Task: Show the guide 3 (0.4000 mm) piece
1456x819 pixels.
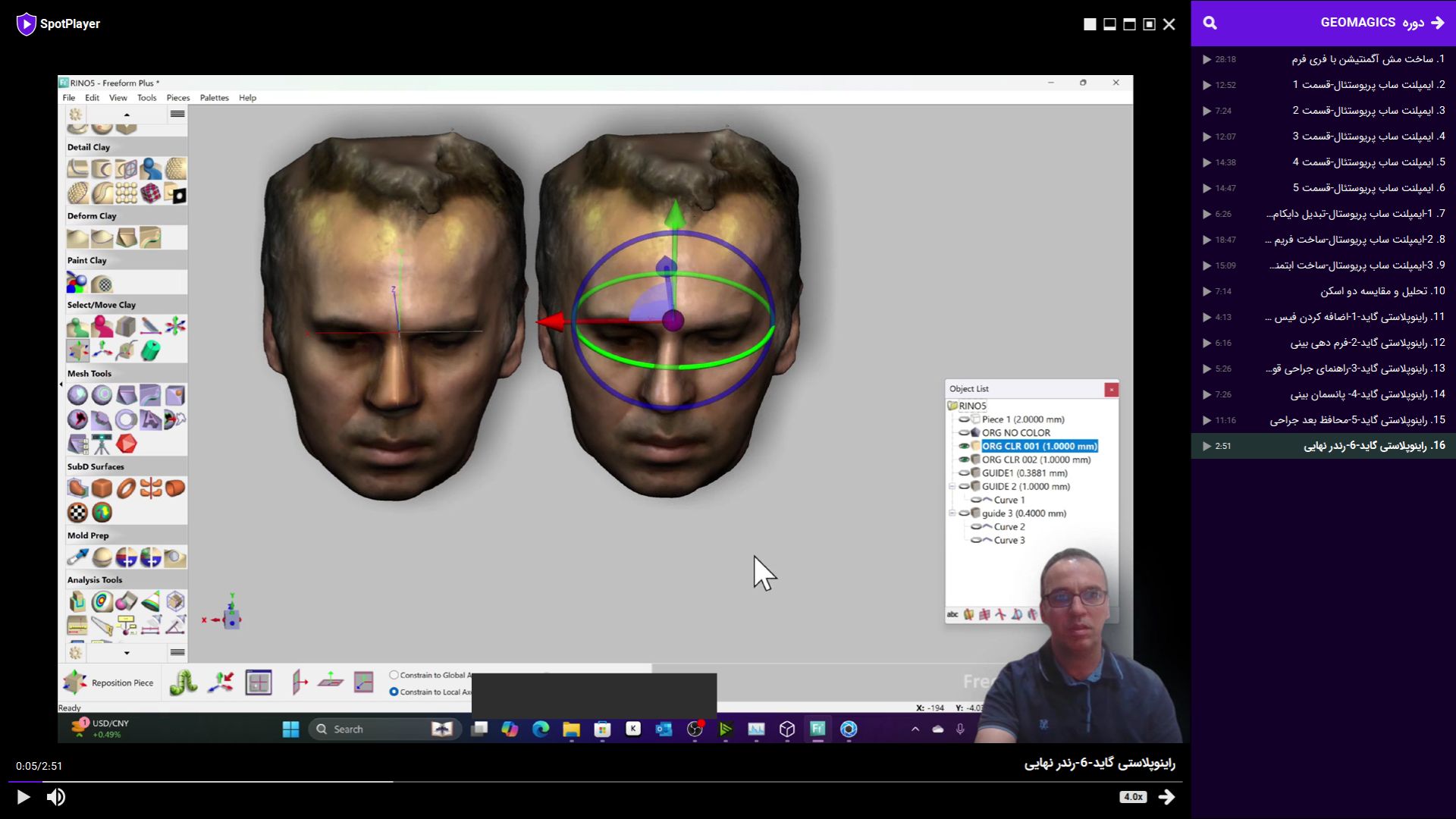Action: coord(964,513)
